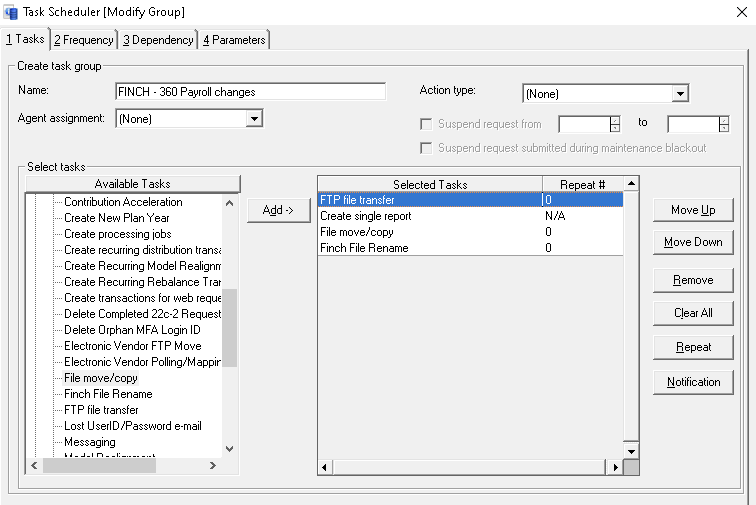Select Create Recurring Model Realignment task
The width and height of the screenshot is (756, 505).
[142, 266]
